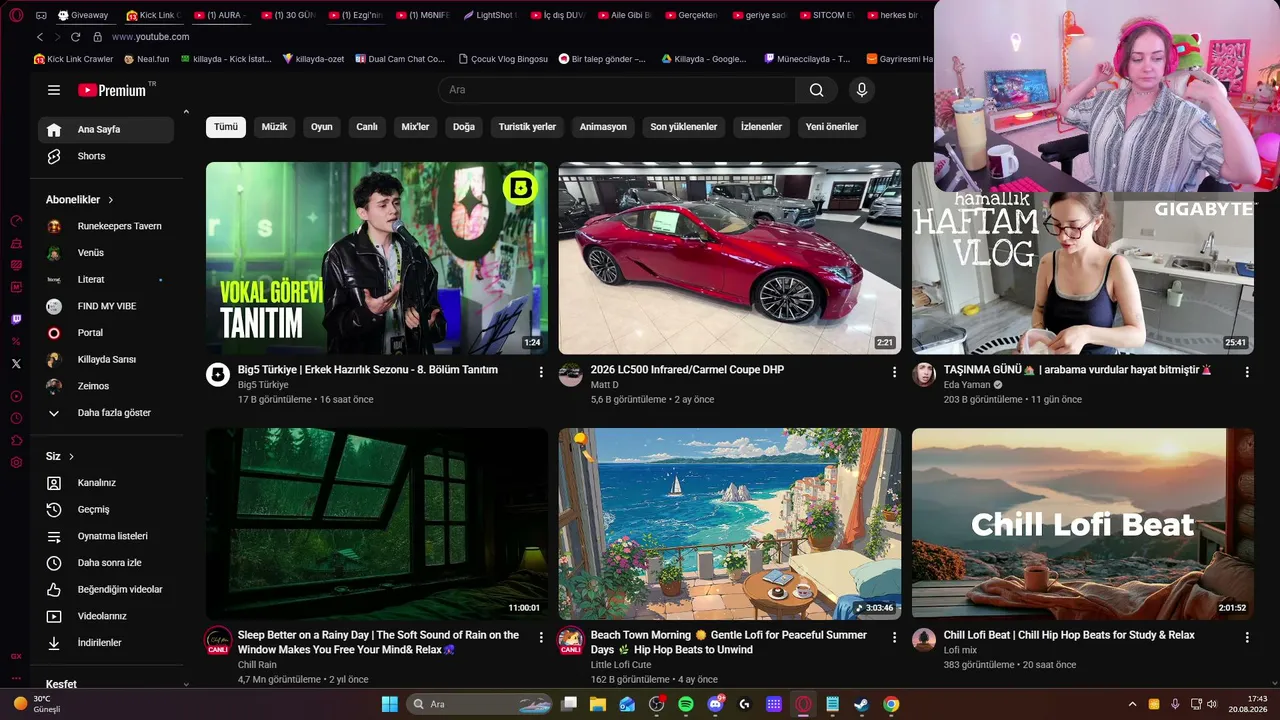Open Chrome from the taskbar
The height and width of the screenshot is (720, 1280).
[x=891, y=704]
